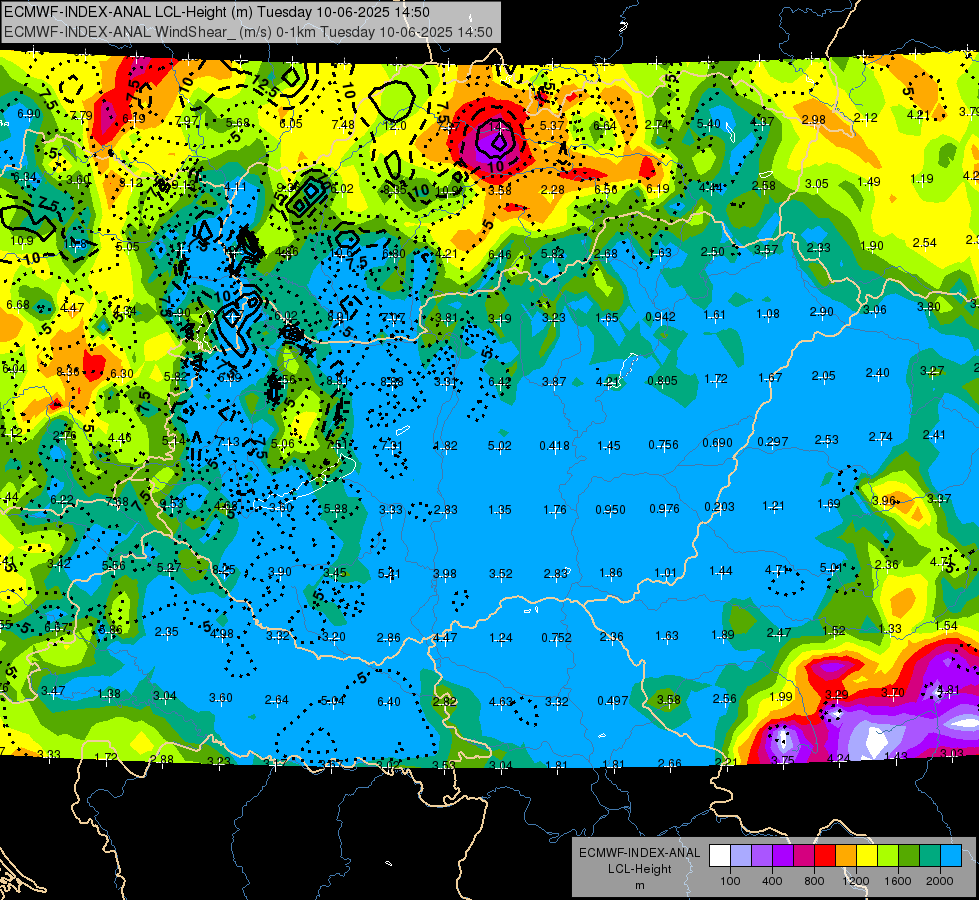
Task: Click the wind shear value '5.02'
Action: pos(499,446)
